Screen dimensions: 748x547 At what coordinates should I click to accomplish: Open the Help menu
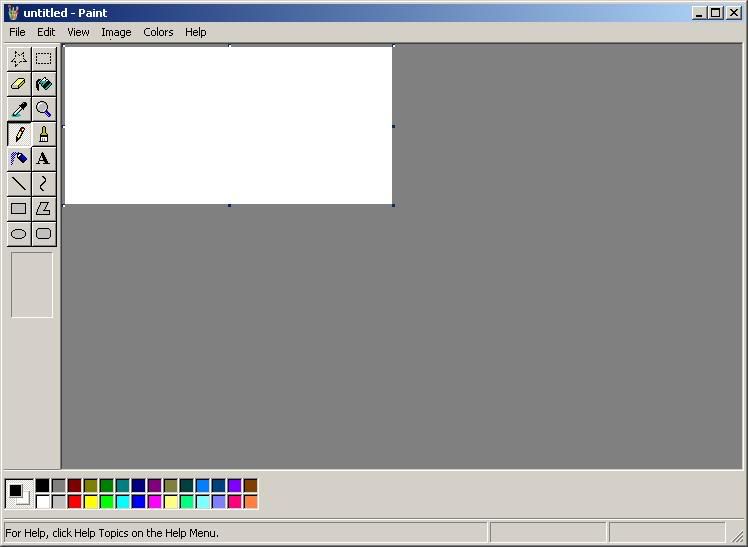196,32
